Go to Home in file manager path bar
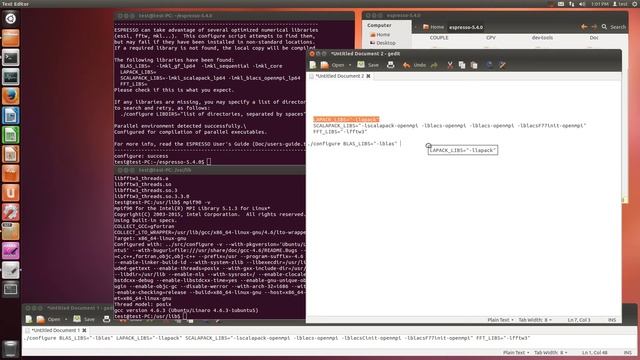Viewport: 640px width, 360px height. (433, 27)
